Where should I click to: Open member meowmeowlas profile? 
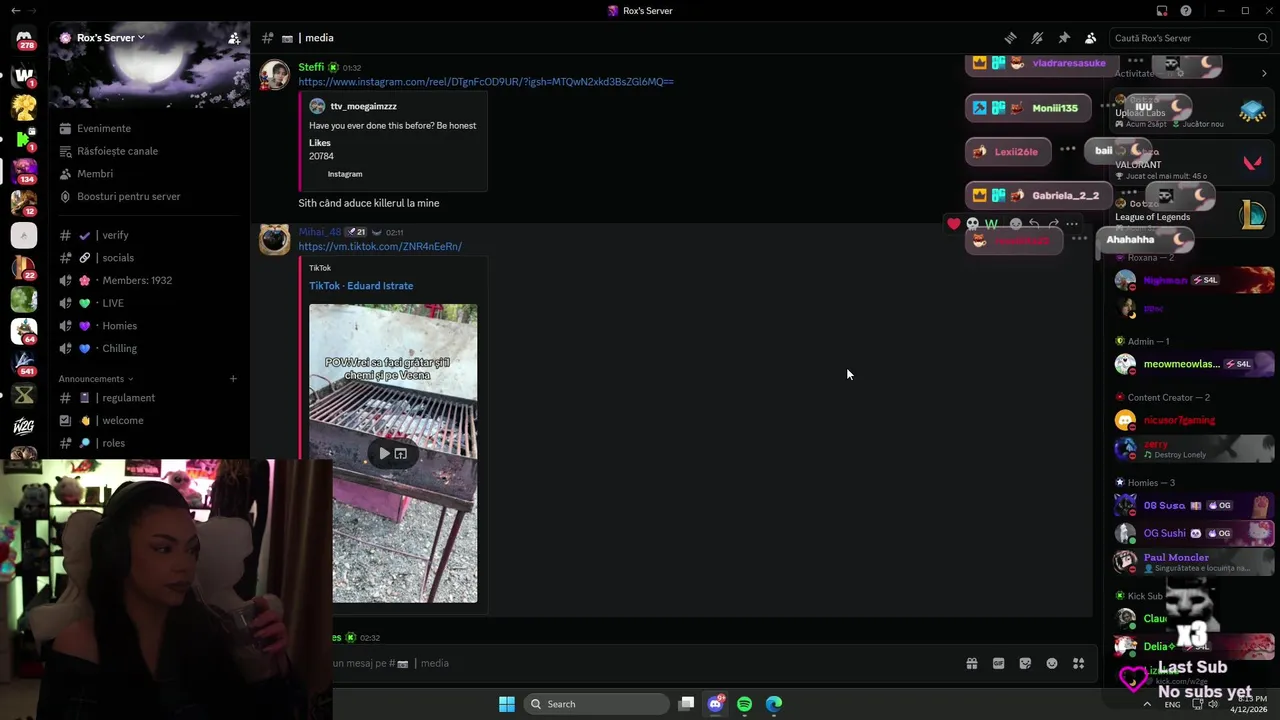[x=1194, y=364]
